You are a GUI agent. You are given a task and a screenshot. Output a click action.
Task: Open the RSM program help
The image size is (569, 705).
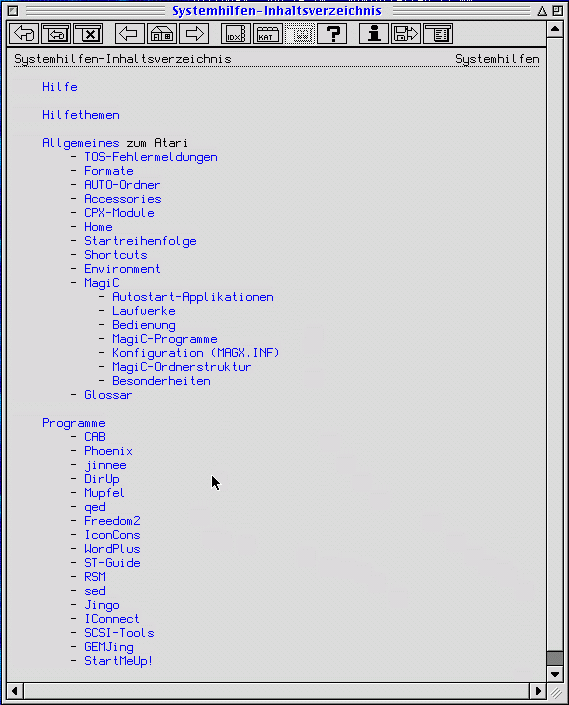pyautogui.click(x=95, y=577)
